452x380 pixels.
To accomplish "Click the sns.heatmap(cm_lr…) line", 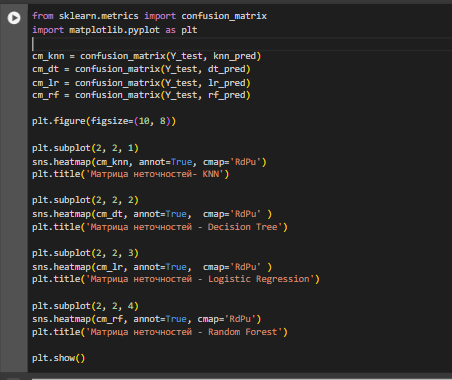I will tap(152, 267).
